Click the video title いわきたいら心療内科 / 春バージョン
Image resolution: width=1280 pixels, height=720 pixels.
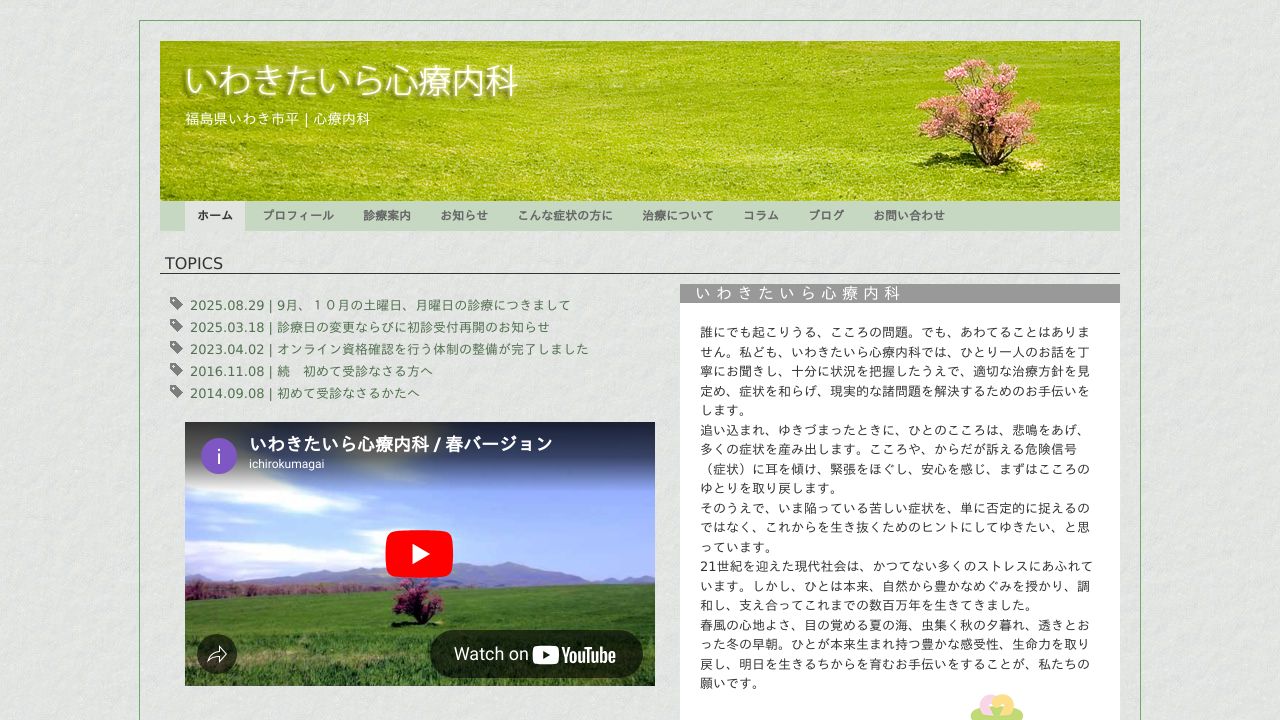[x=400, y=444]
